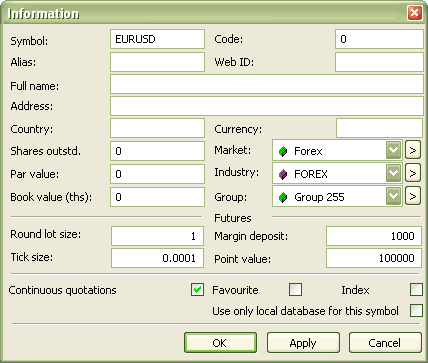428x363 pixels.
Task: Close the Information dialog window
Action: click(414, 13)
